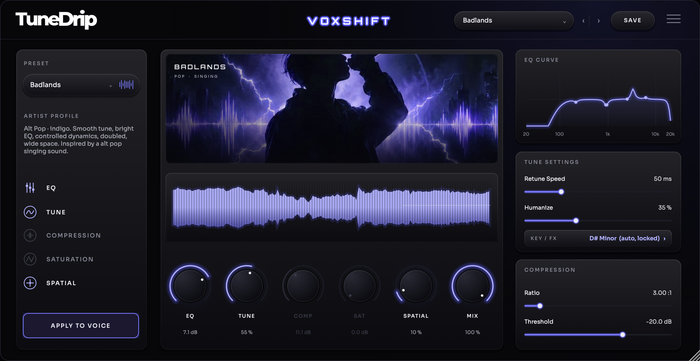The width and height of the screenshot is (700, 361).
Task: Click the Humanize value 35 %
Action: [x=664, y=207]
